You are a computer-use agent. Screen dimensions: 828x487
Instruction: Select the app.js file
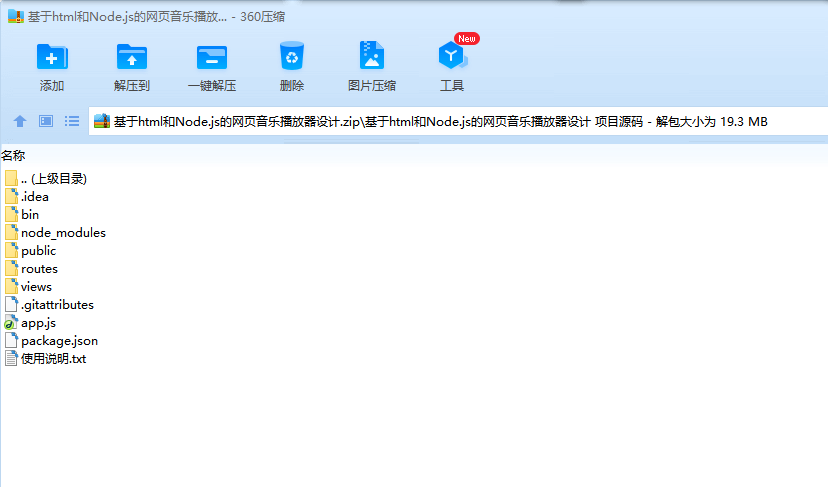[30, 322]
